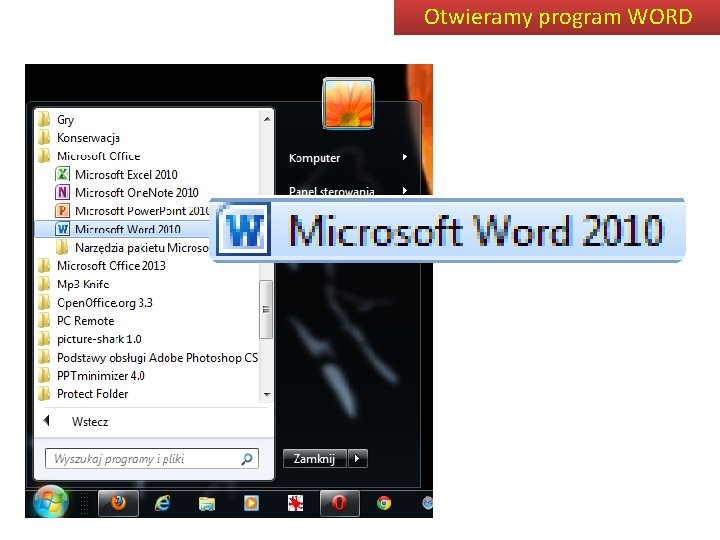
Task: Expand the Komputer submenu arrow
Action: coord(405,157)
